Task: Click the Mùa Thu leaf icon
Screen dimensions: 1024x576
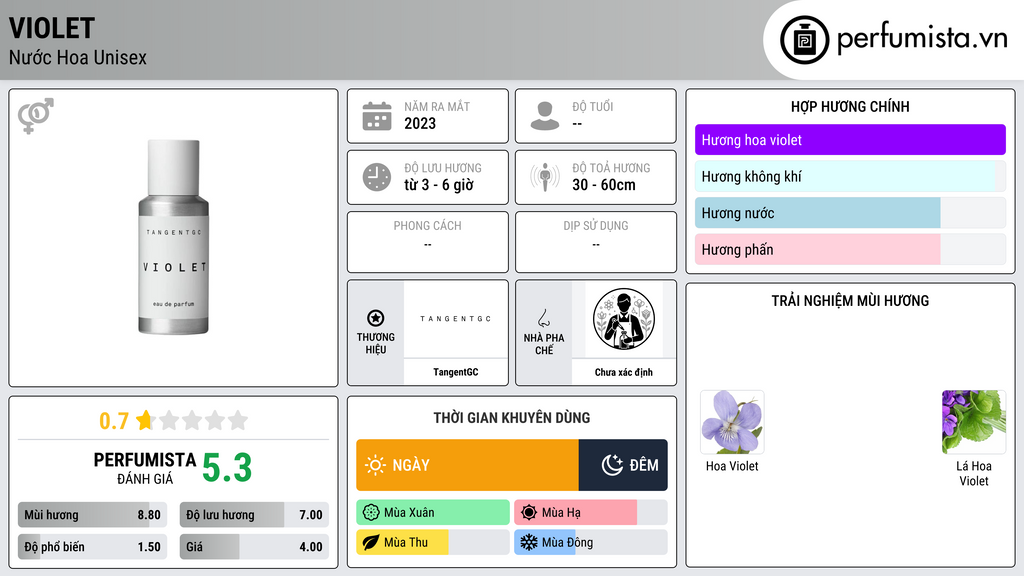Action: (371, 542)
